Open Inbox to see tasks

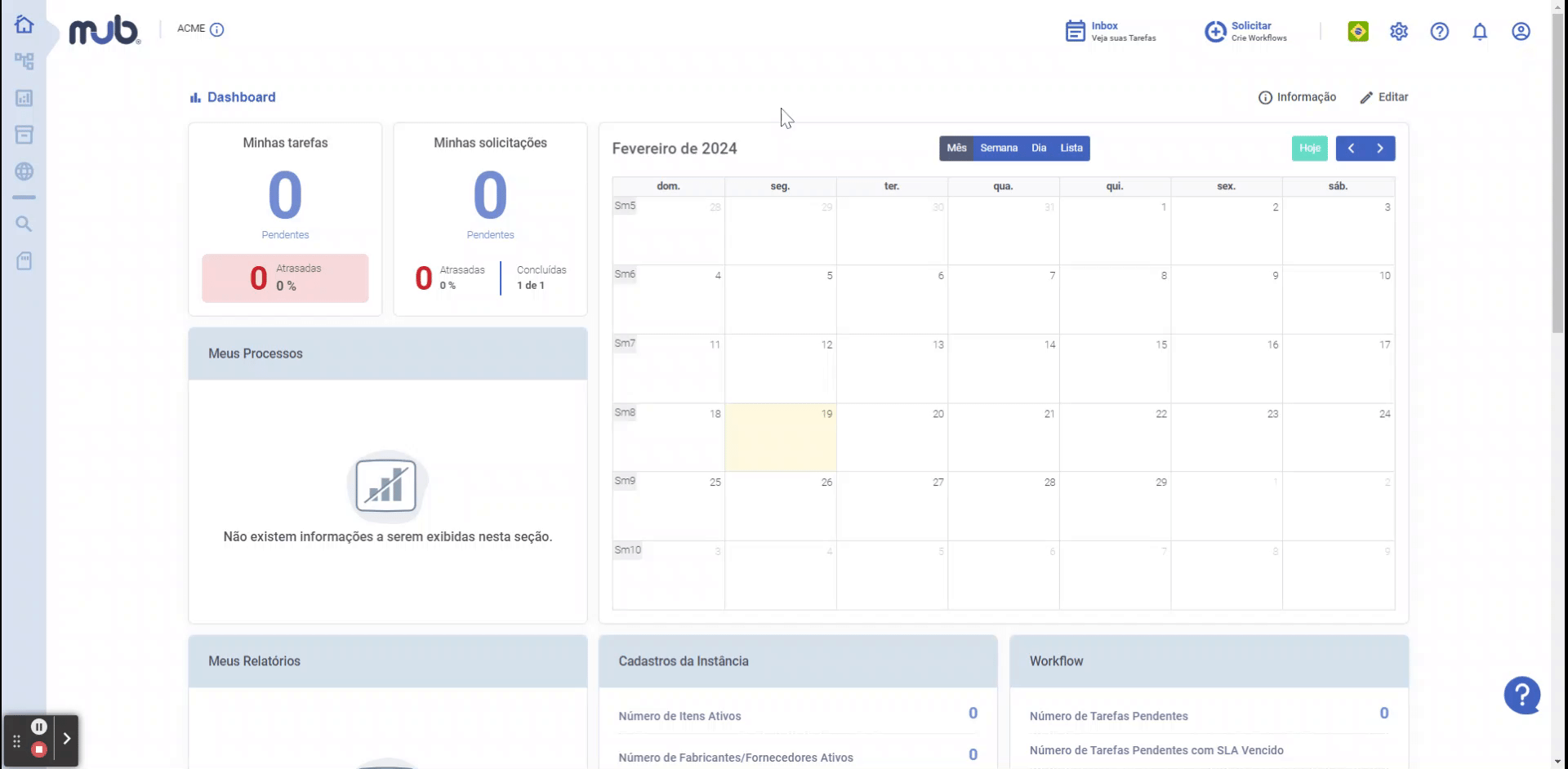[x=1111, y=31]
